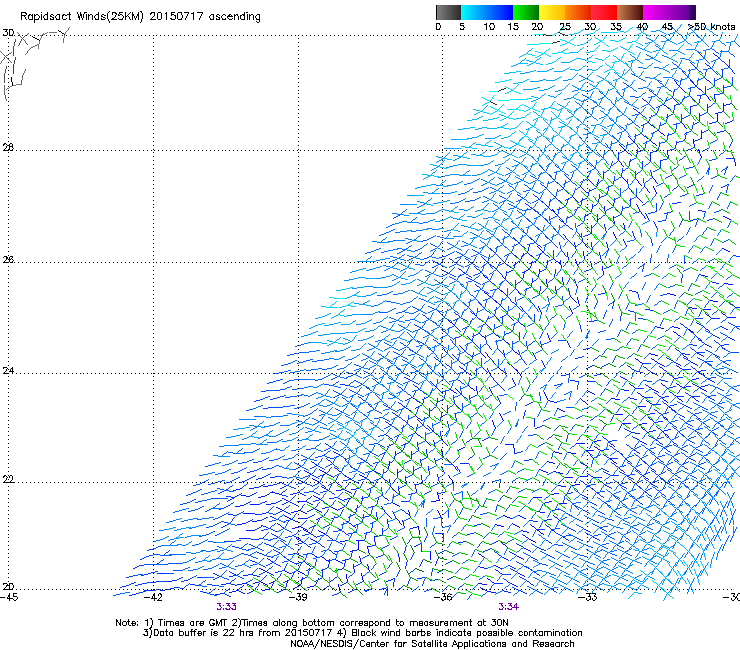This screenshot has height=650, width=740.
Task: Click the red 30-35 knots color swatch
Action: (x=604, y=12)
